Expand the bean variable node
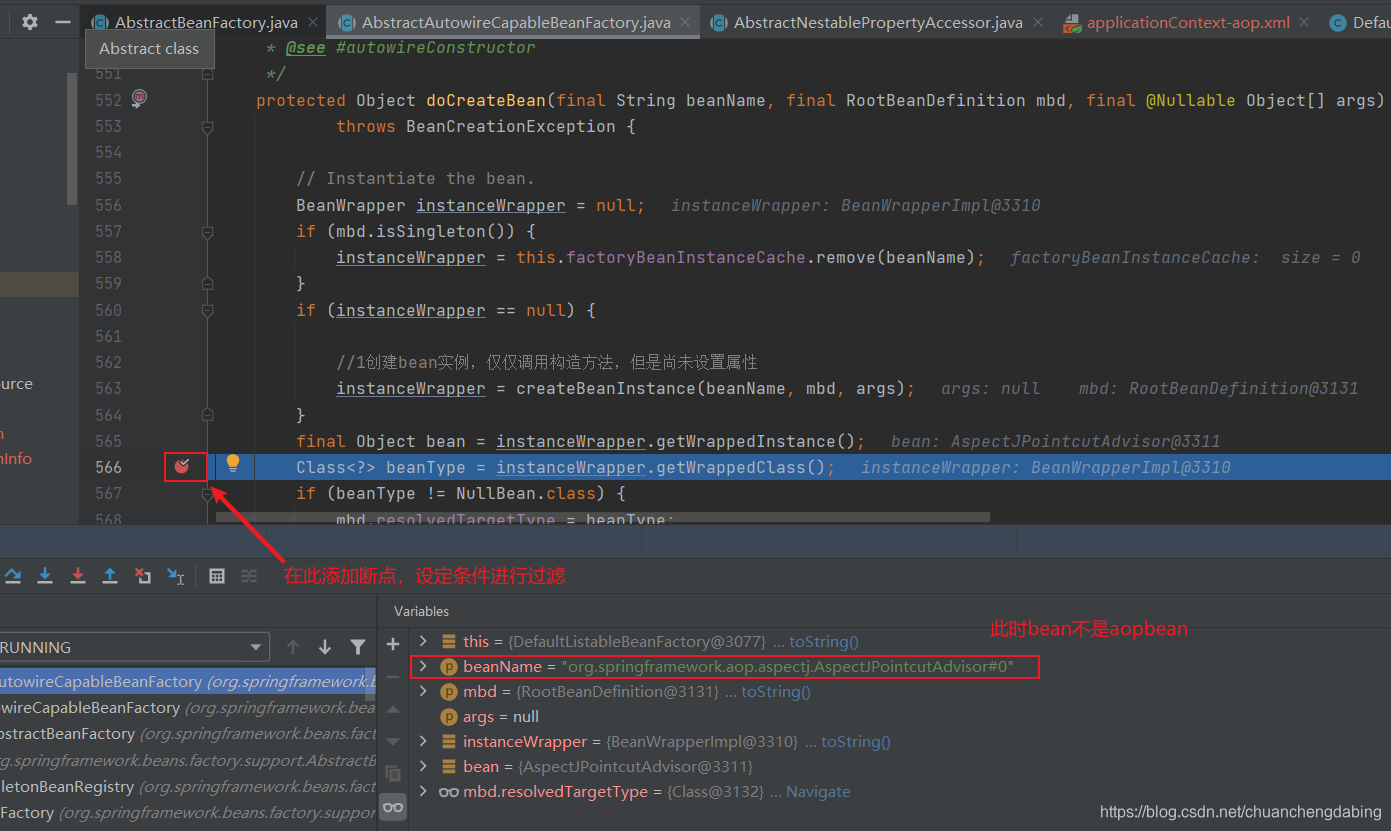The width and height of the screenshot is (1391, 831). coord(423,766)
